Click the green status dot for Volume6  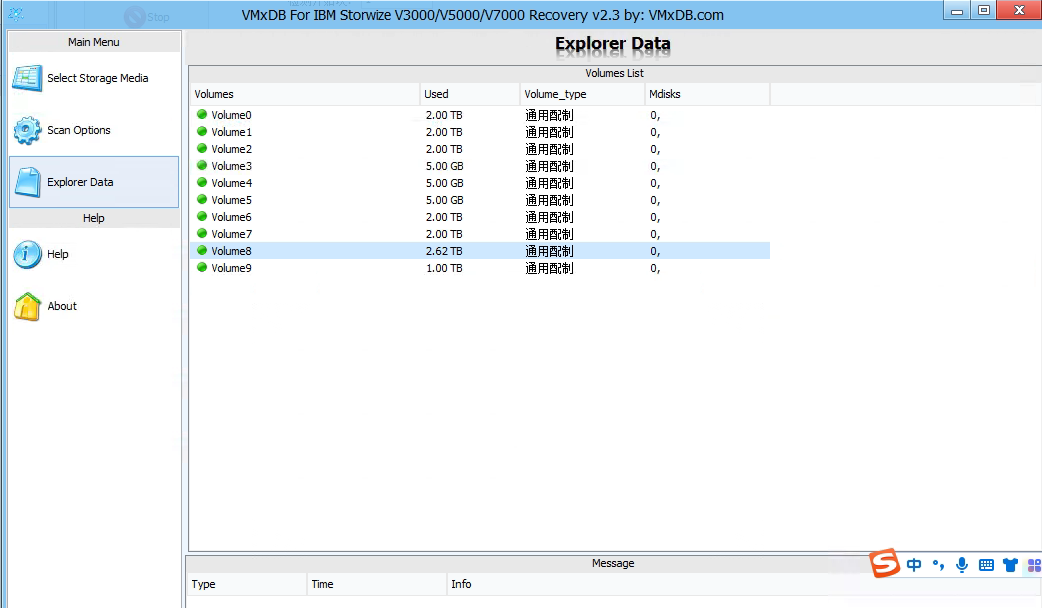click(202, 217)
